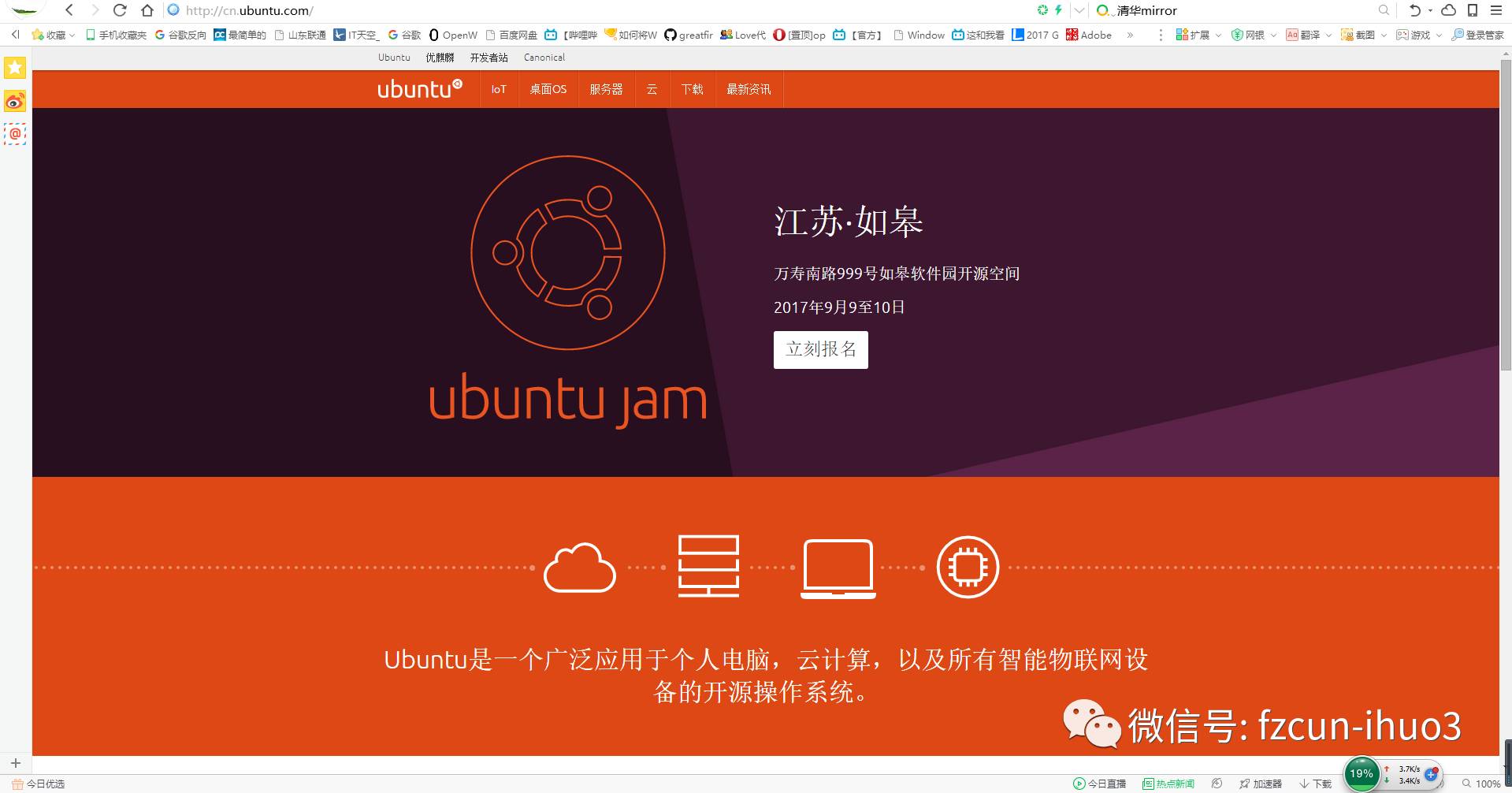Click the mobile device icon in top toolbar
Image resolution: width=1512 pixels, height=793 pixels.
point(1472,10)
